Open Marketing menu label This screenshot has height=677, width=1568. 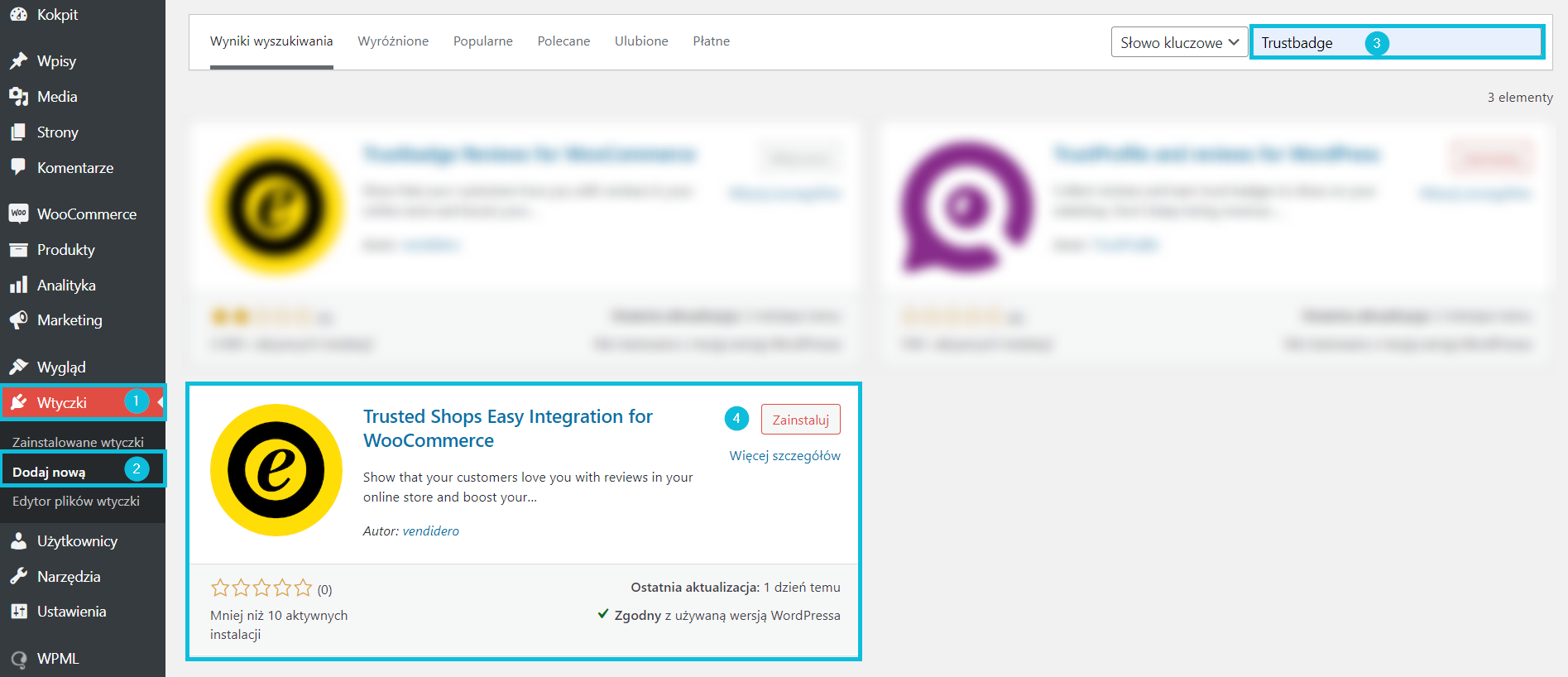tap(70, 320)
